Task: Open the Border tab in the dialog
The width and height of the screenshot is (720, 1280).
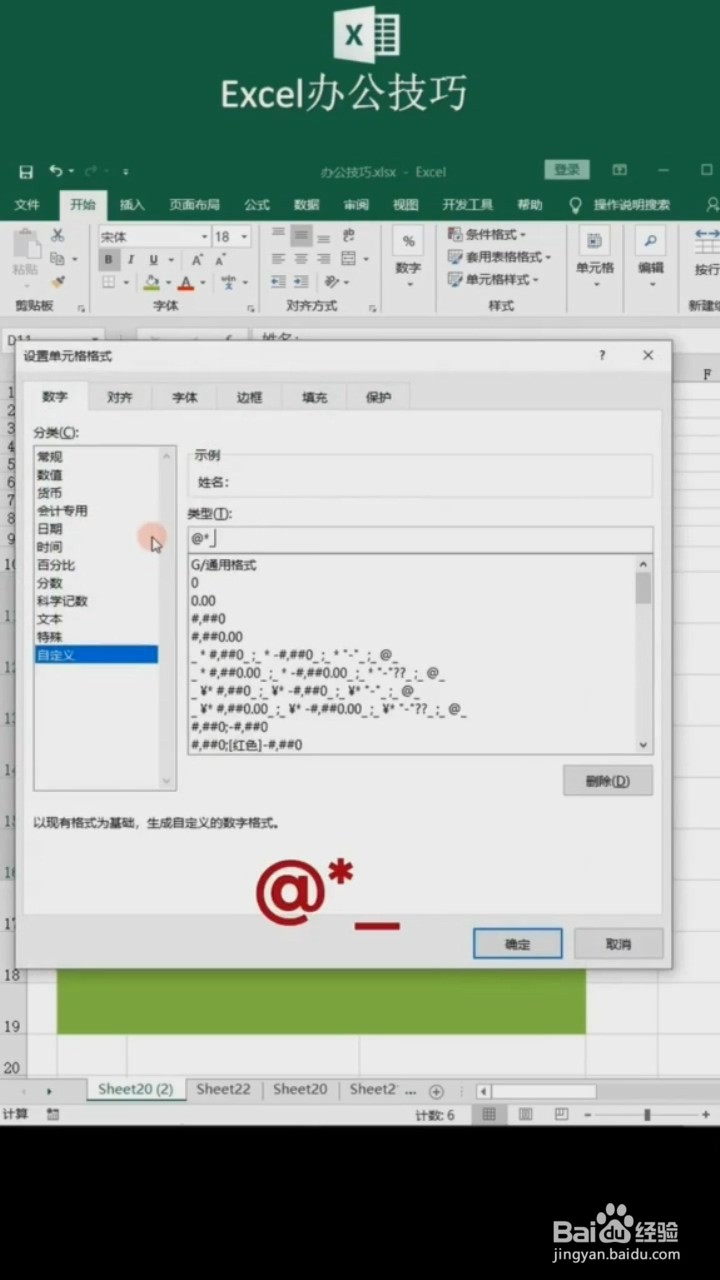Action: click(250, 397)
